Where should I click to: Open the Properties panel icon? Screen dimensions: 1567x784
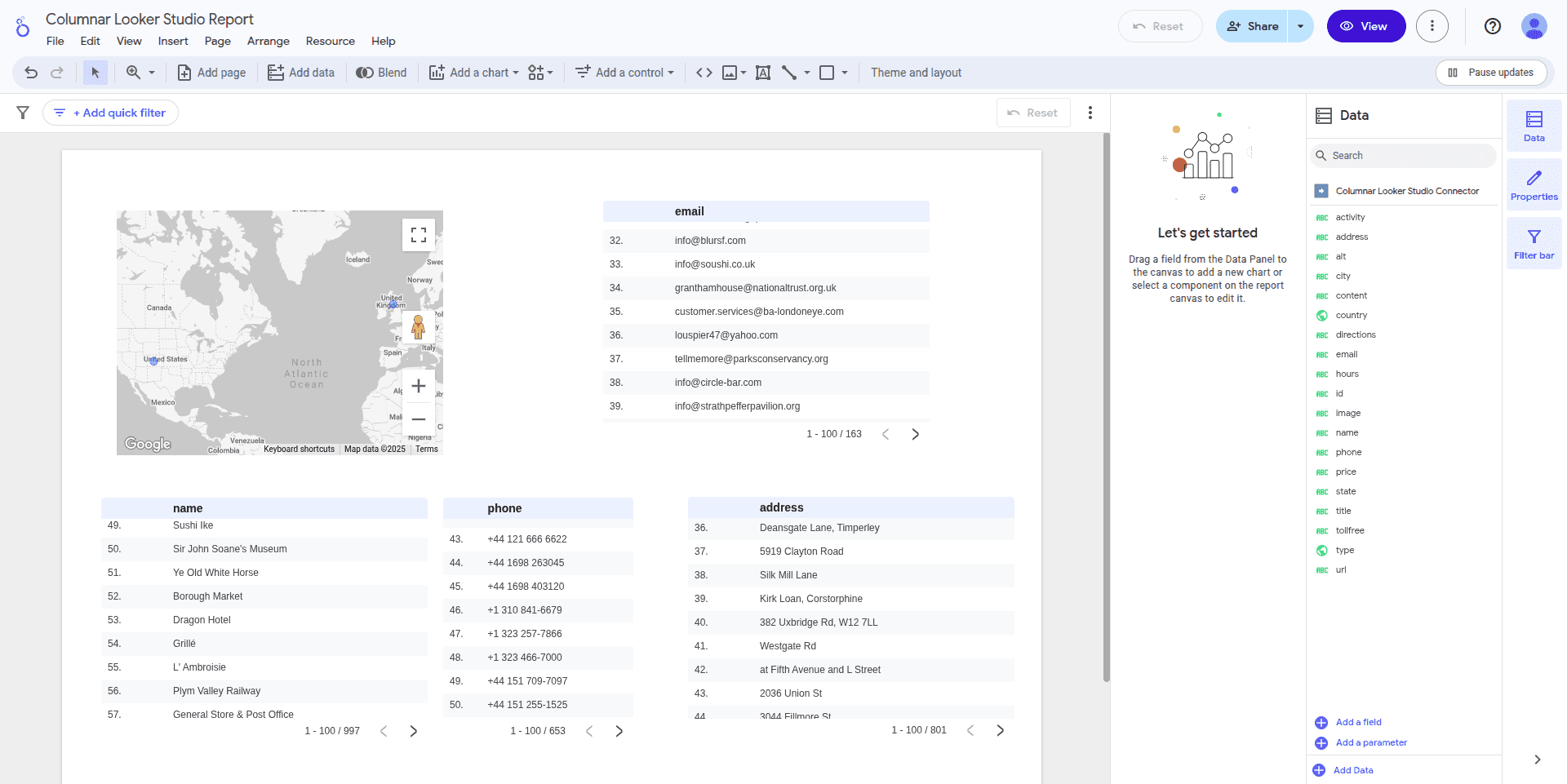coord(1534,184)
